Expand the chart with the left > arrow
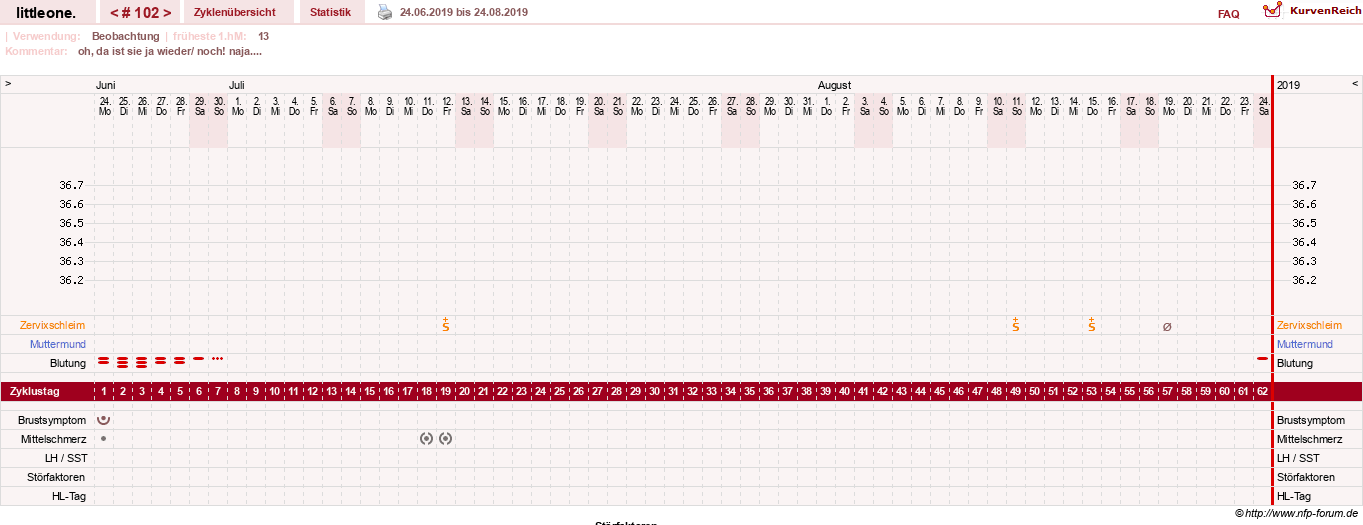Image resolution: width=1363 pixels, height=525 pixels. click(8, 84)
